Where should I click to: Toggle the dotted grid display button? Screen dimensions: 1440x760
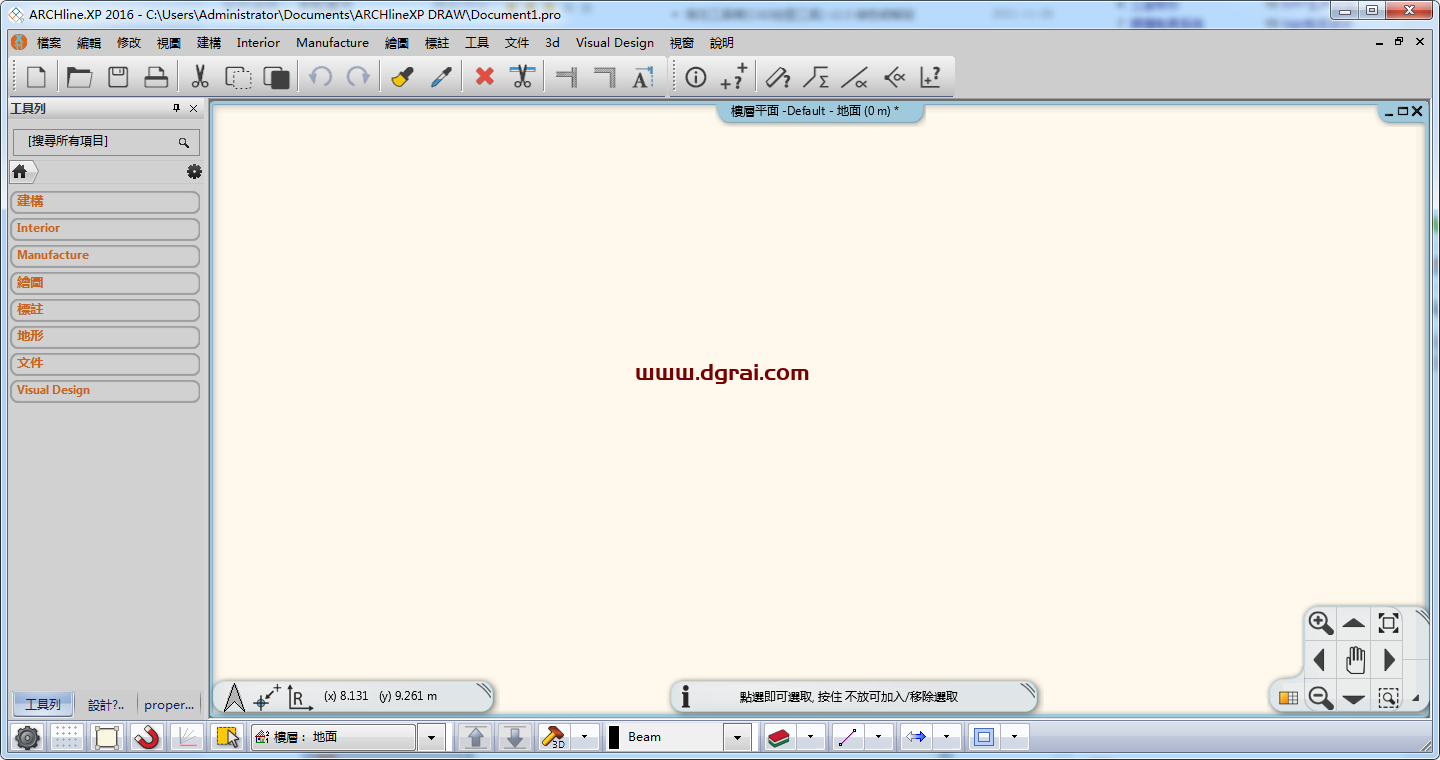67,737
